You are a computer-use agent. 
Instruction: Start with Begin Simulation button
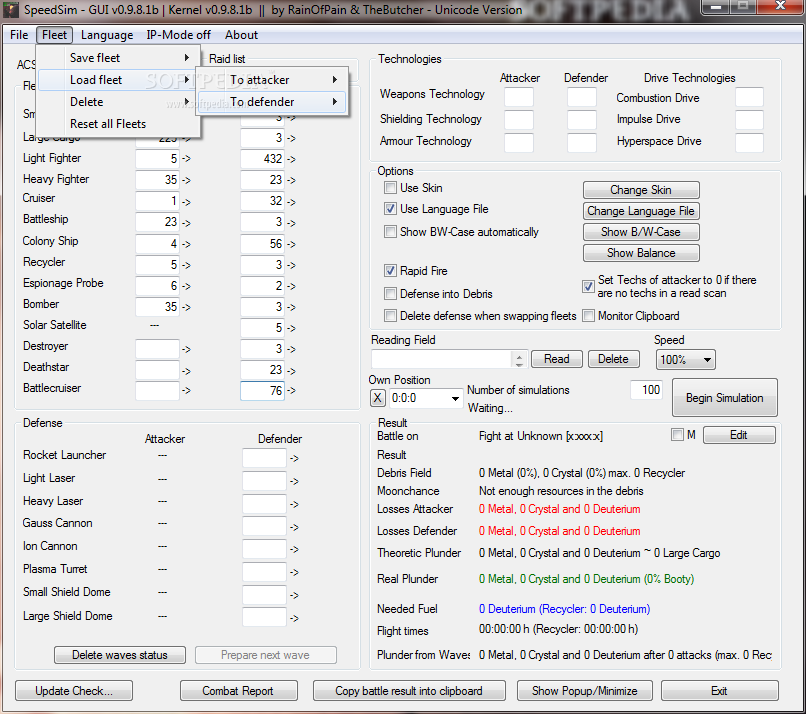point(725,398)
